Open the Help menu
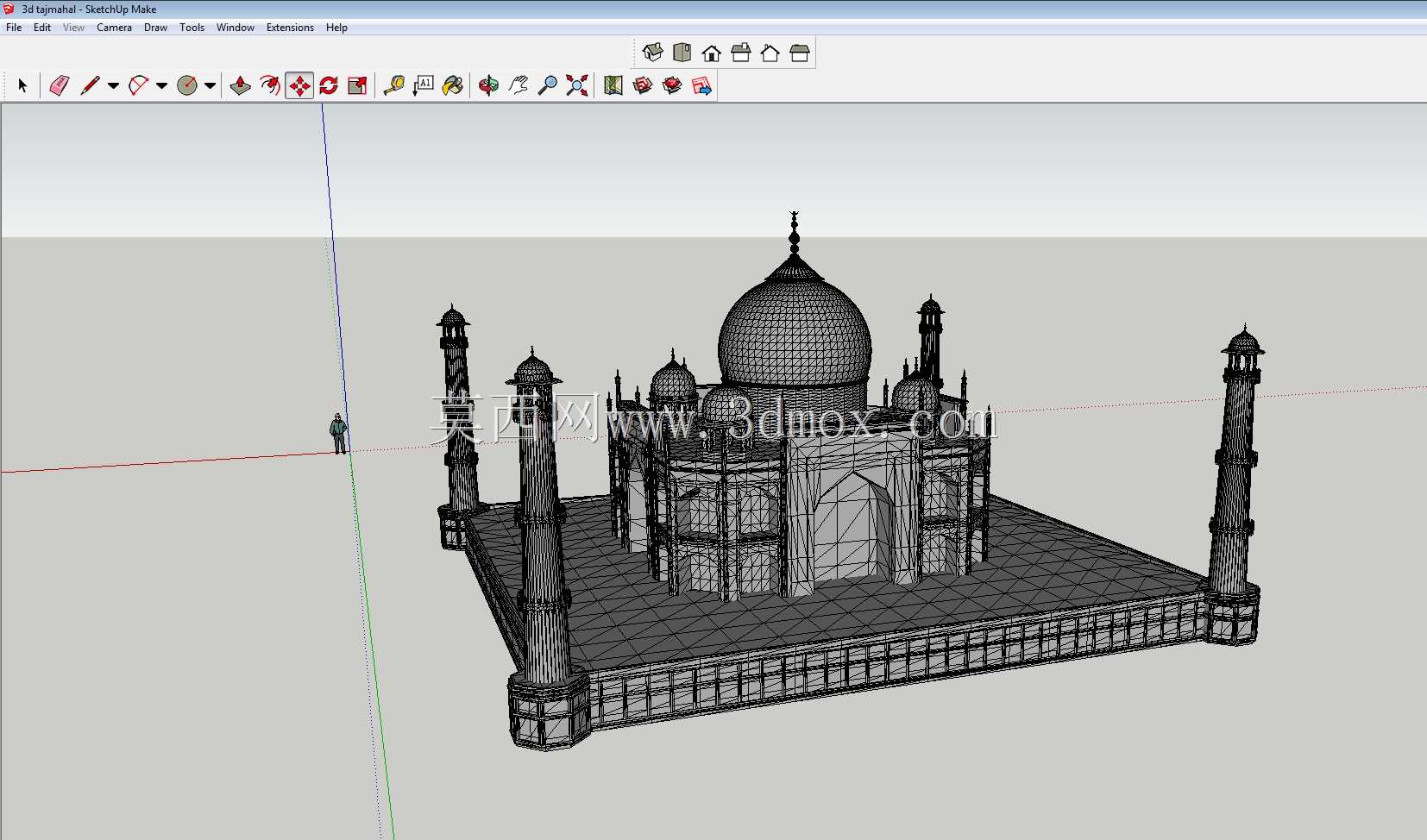The width and height of the screenshot is (1427, 840). coord(336,28)
